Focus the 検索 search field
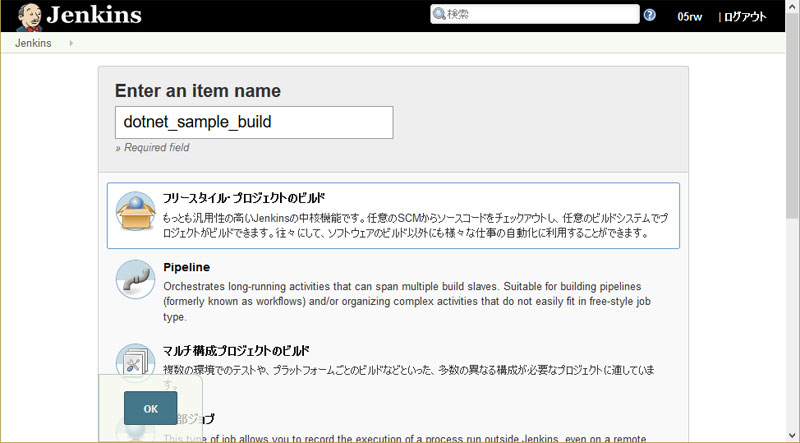The width and height of the screenshot is (800, 443). [x=535, y=14]
